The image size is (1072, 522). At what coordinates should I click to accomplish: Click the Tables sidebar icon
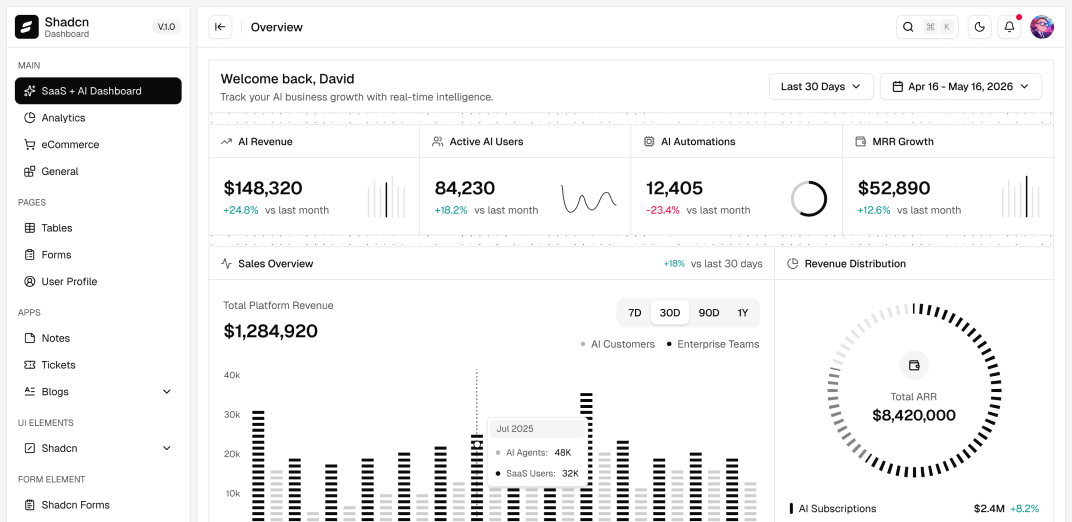click(29, 228)
